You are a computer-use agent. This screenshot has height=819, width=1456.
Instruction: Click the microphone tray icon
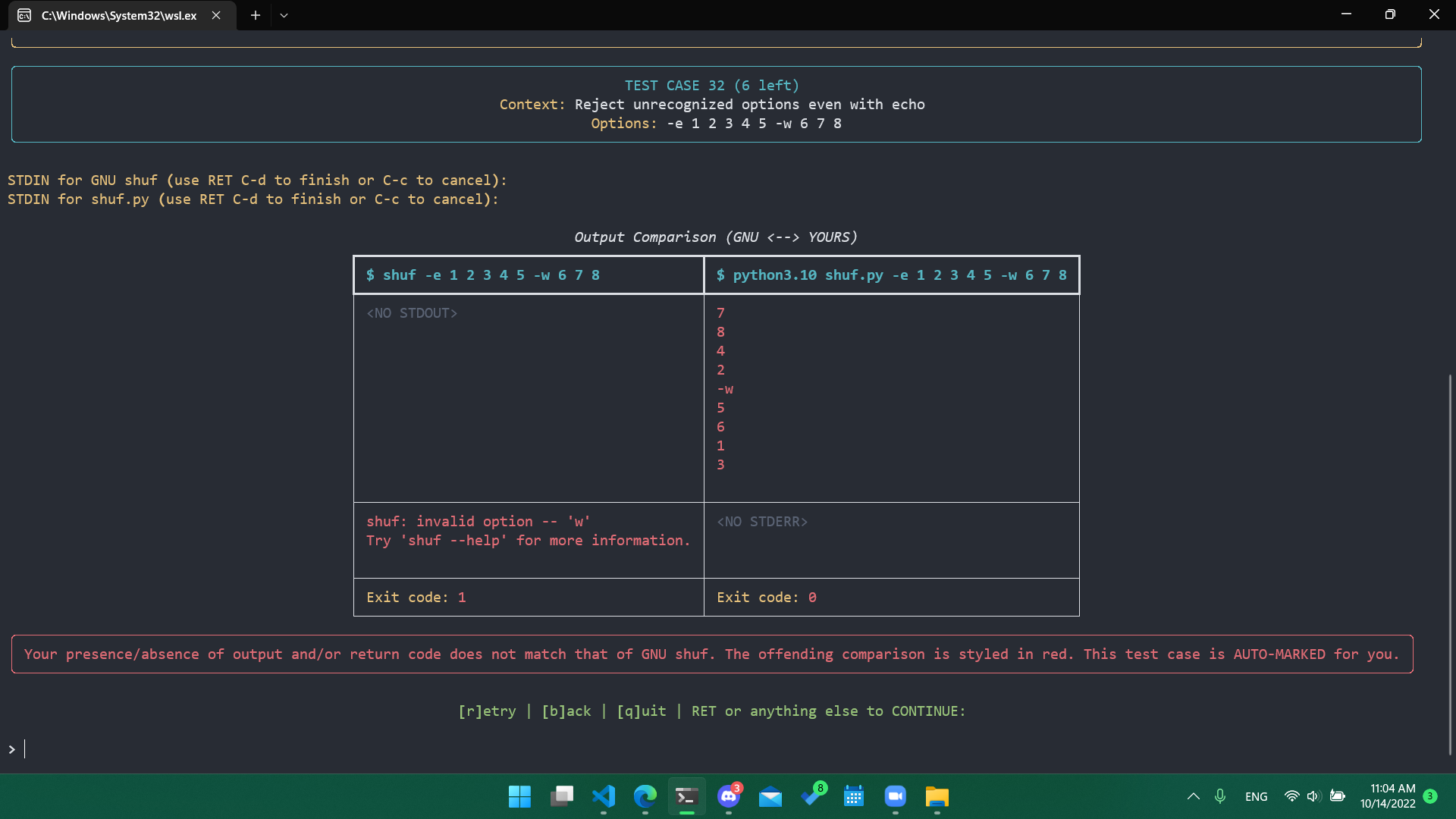[x=1220, y=796]
